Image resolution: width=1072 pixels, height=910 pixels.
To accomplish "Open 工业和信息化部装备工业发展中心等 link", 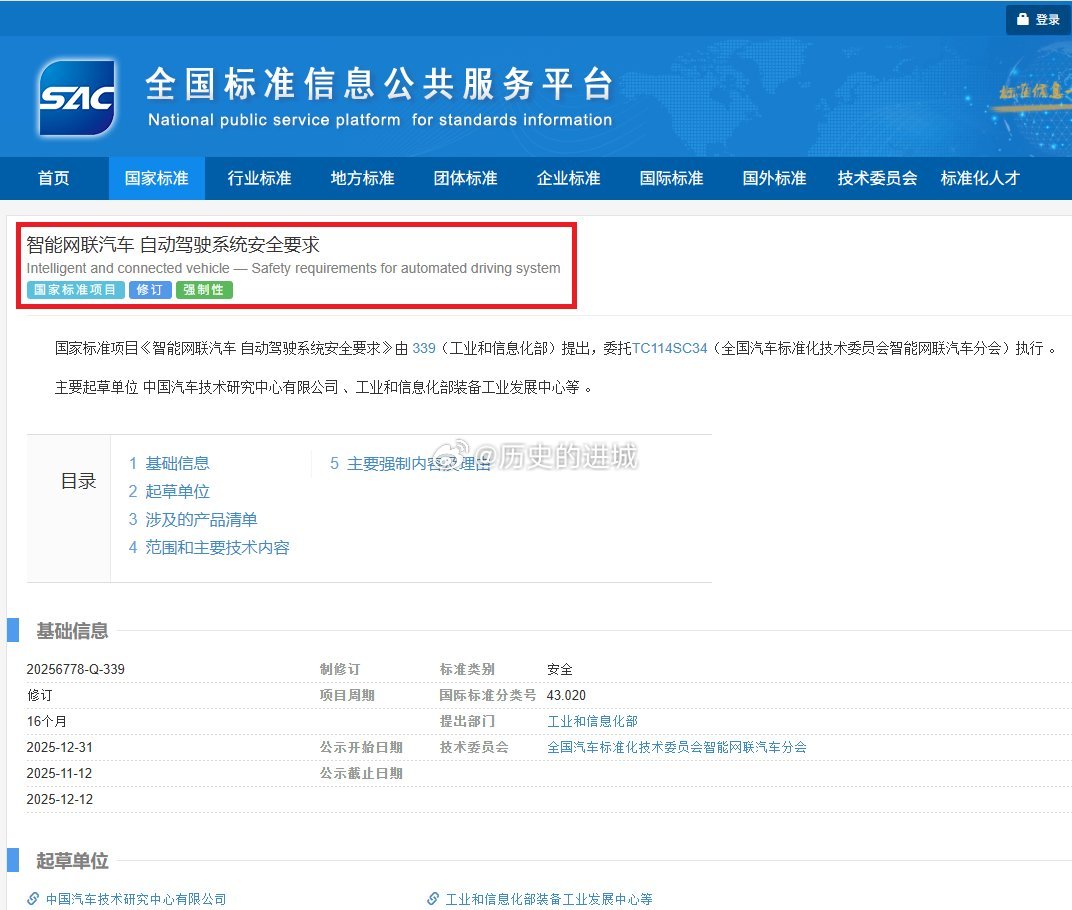I will click(x=549, y=899).
